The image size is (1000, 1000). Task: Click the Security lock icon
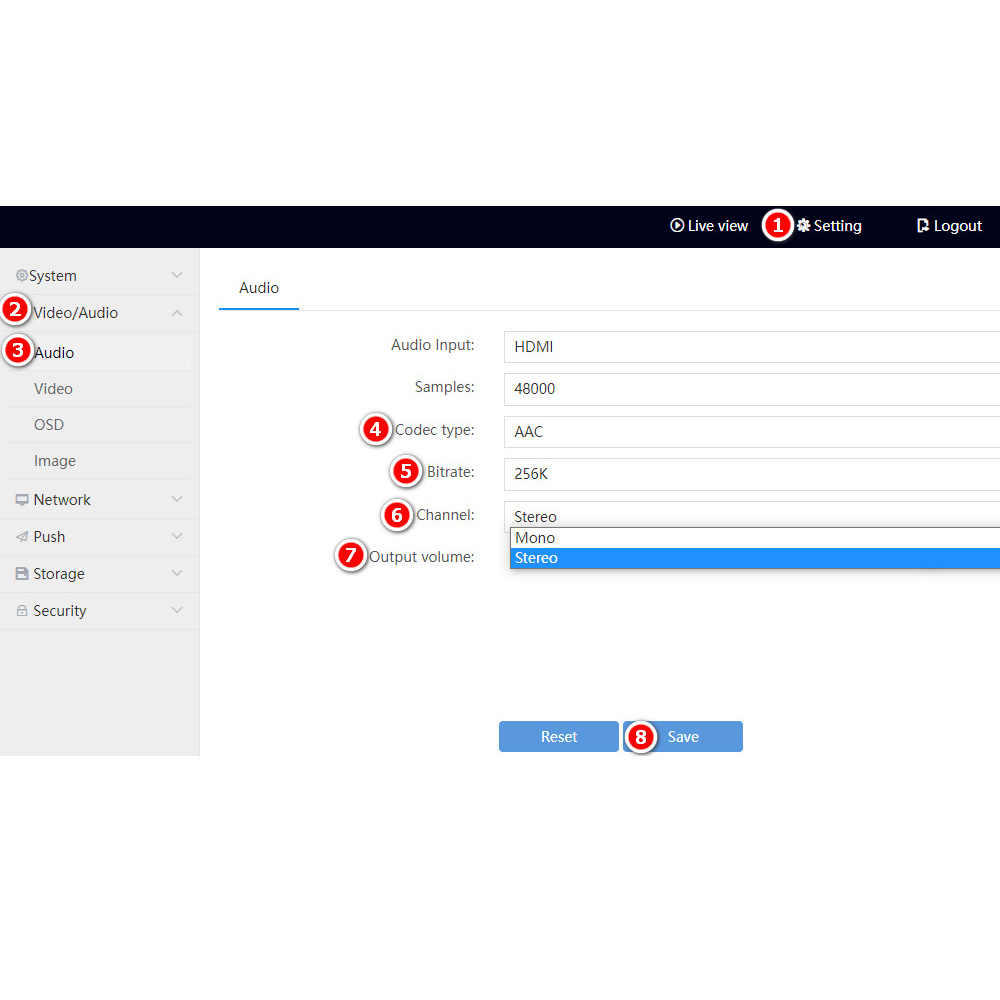tap(22, 611)
